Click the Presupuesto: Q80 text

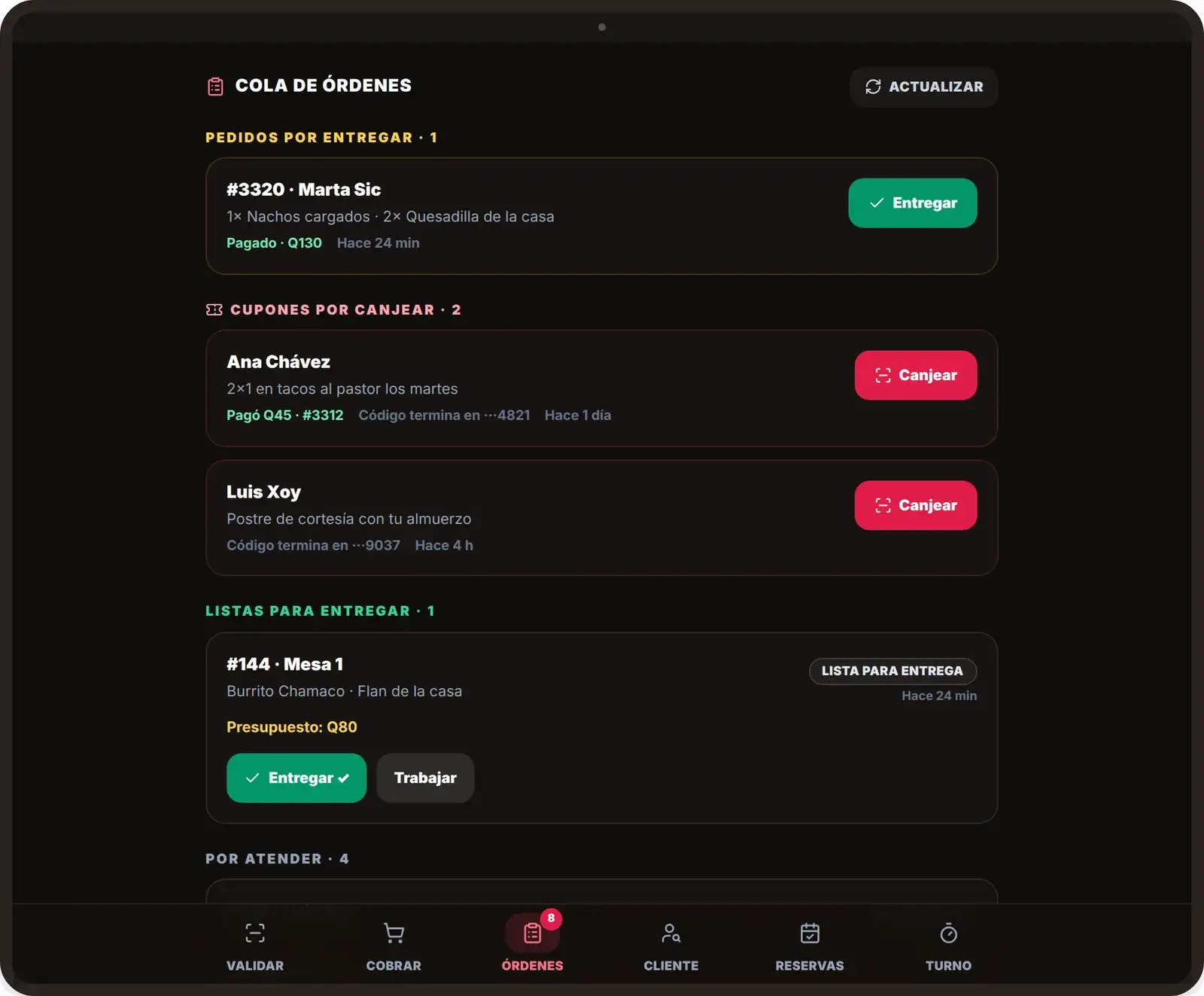[x=292, y=726]
